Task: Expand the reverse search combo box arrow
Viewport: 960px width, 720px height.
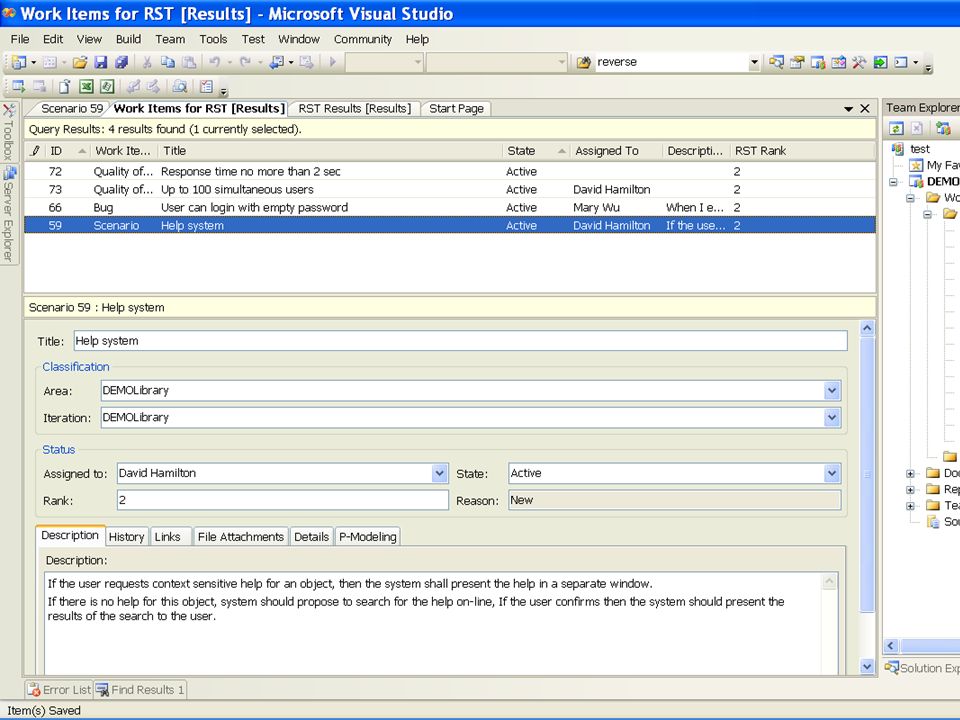Action: click(x=754, y=62)
